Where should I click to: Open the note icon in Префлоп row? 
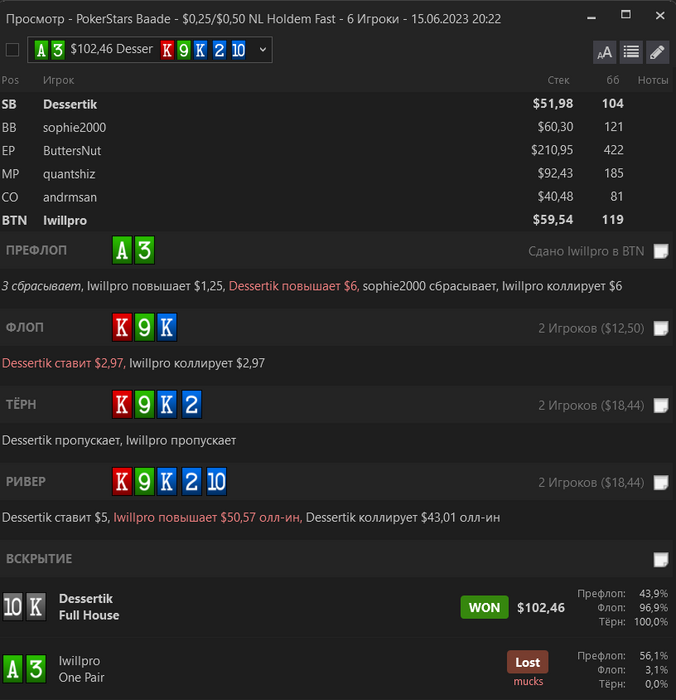point(661,251)
